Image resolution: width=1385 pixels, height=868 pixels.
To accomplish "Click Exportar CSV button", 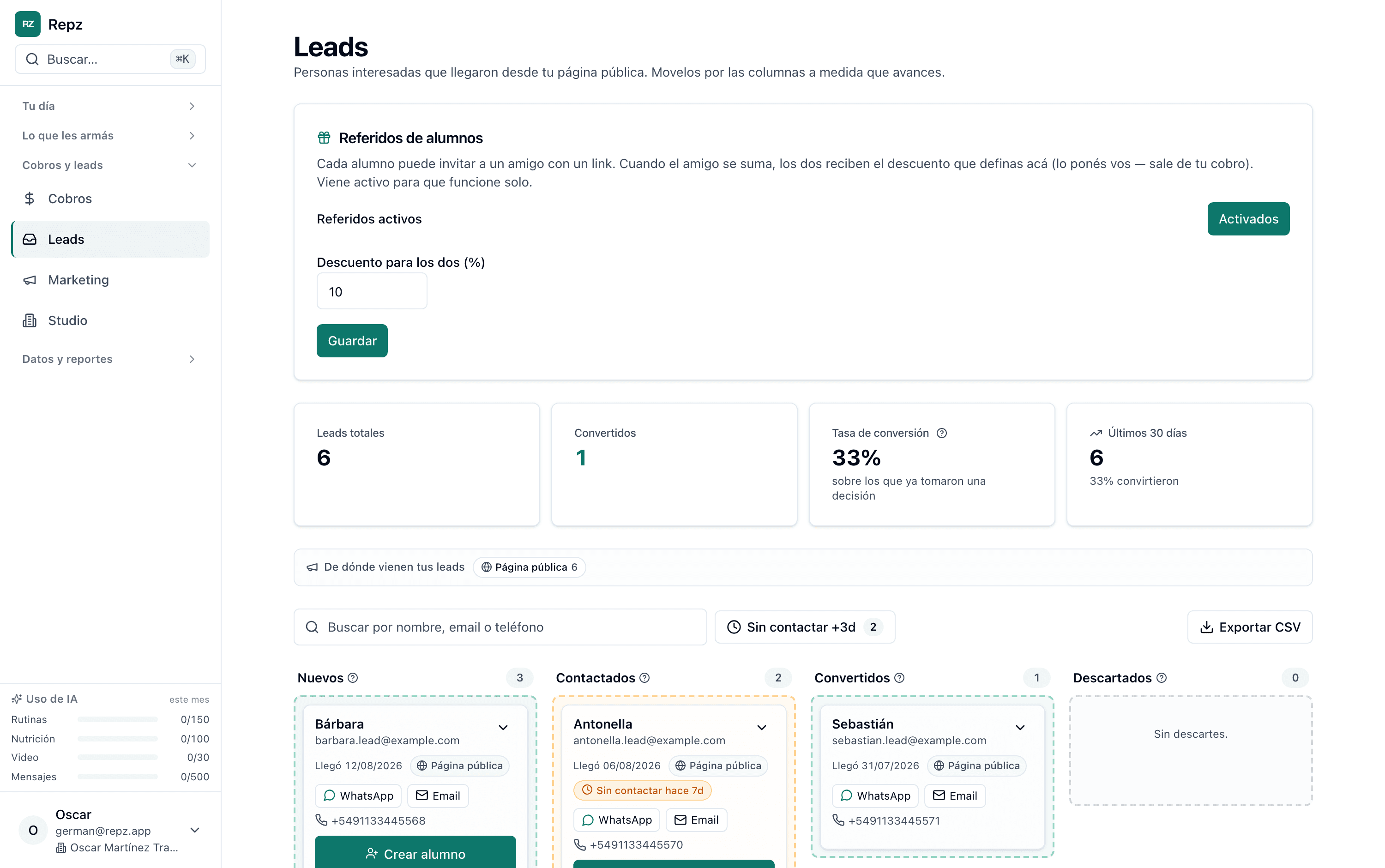I will (1250, 627).
